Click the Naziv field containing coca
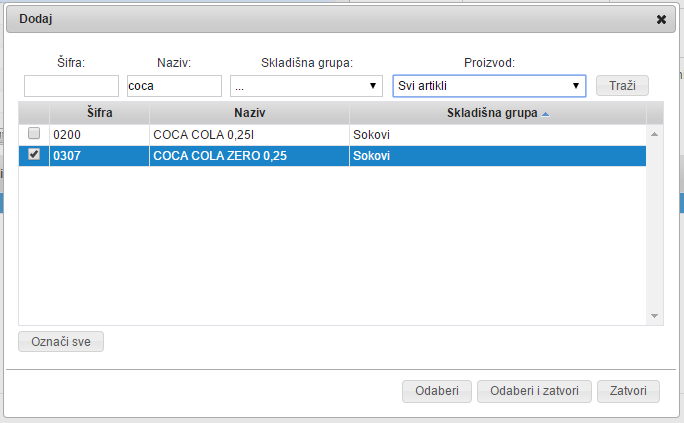The image size is (684, 423). tap(174, 86)
